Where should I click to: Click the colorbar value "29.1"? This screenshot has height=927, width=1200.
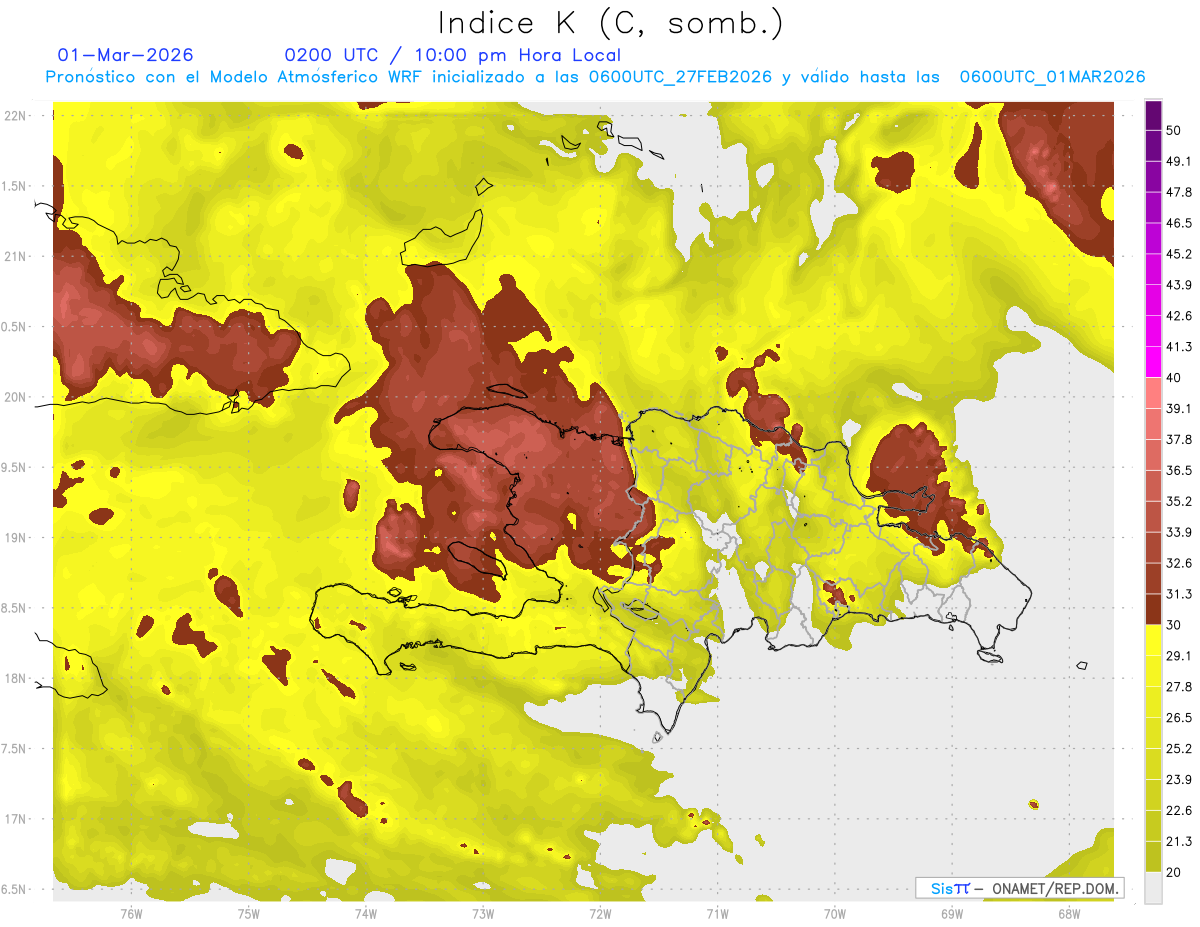[1178, 656]
